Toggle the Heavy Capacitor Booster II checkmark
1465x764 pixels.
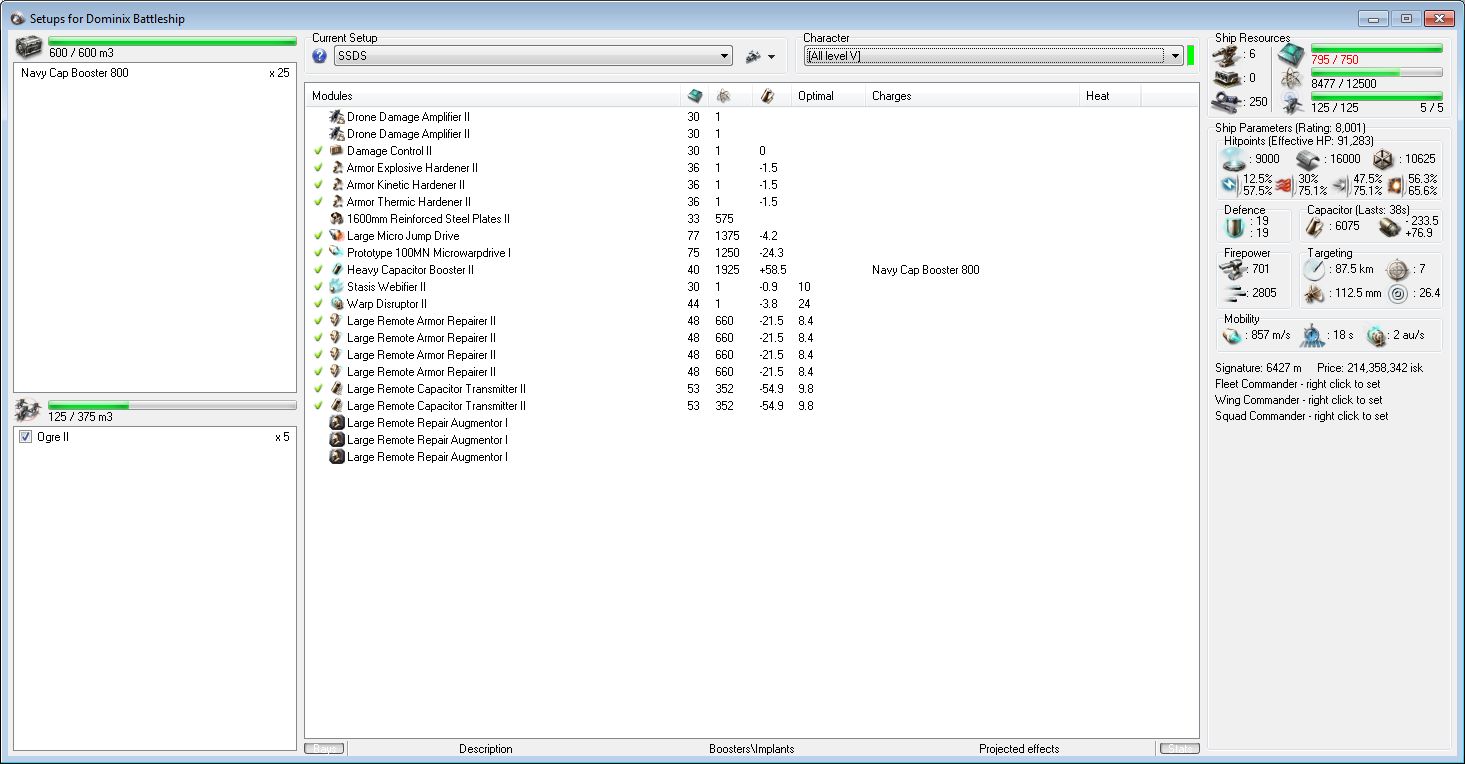(x=318, y=270)
